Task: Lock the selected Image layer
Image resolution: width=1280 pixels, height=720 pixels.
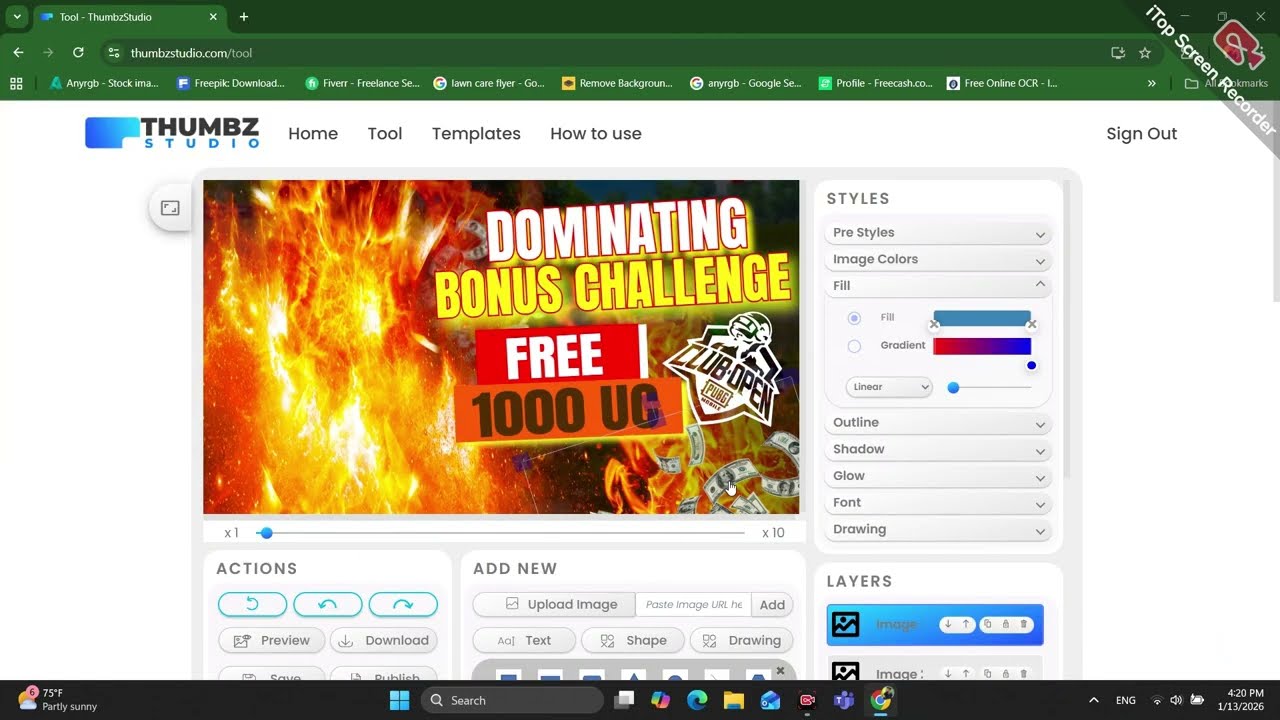Action: 1006,624
